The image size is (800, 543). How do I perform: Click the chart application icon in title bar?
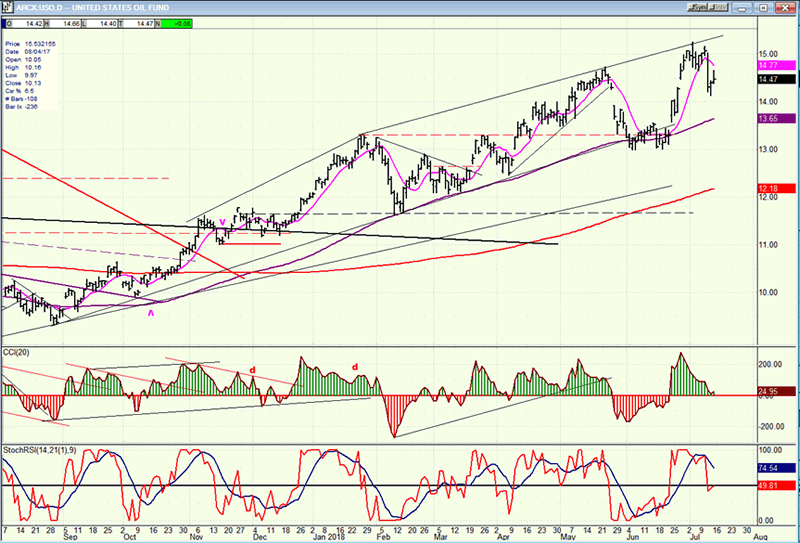6,6
